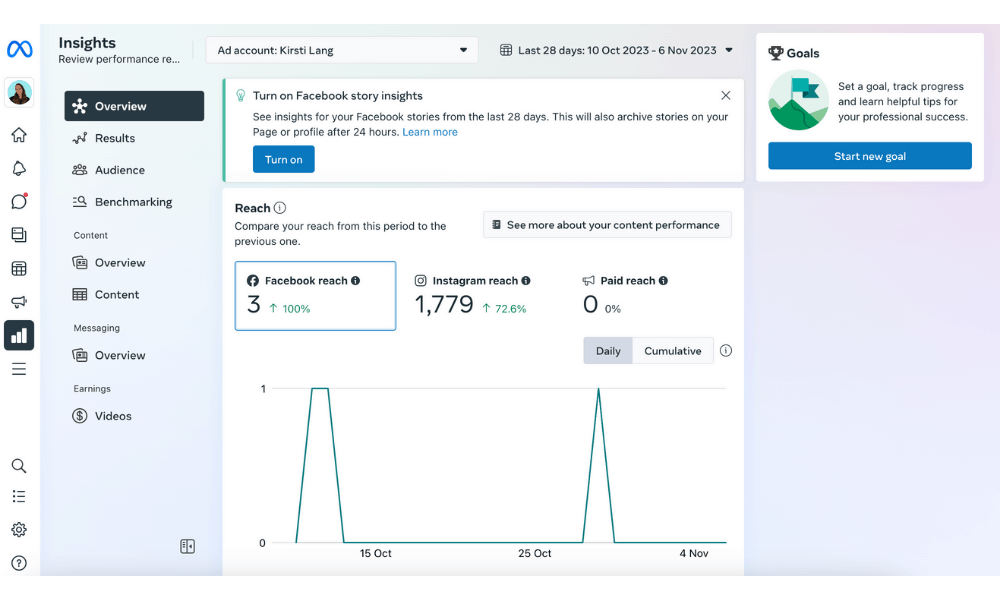This screenshot has height=600, width=1000.
Task: Open the Learn more link
Action: 430,131
